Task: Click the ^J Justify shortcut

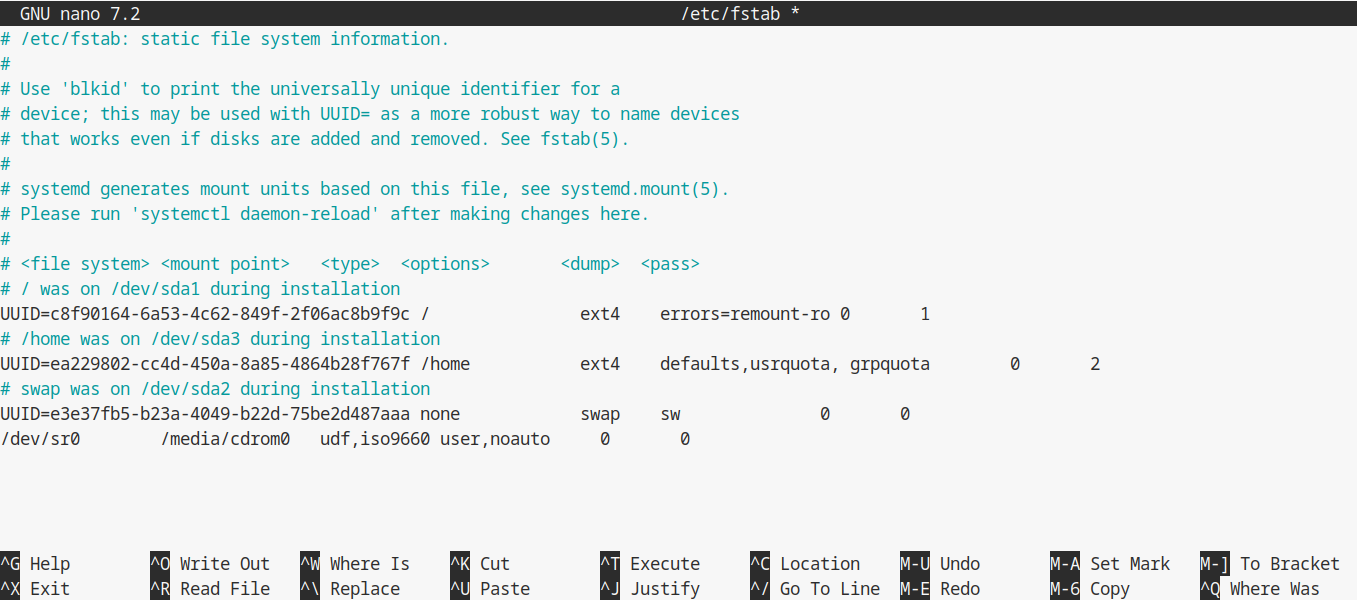Action: [650, 589]
